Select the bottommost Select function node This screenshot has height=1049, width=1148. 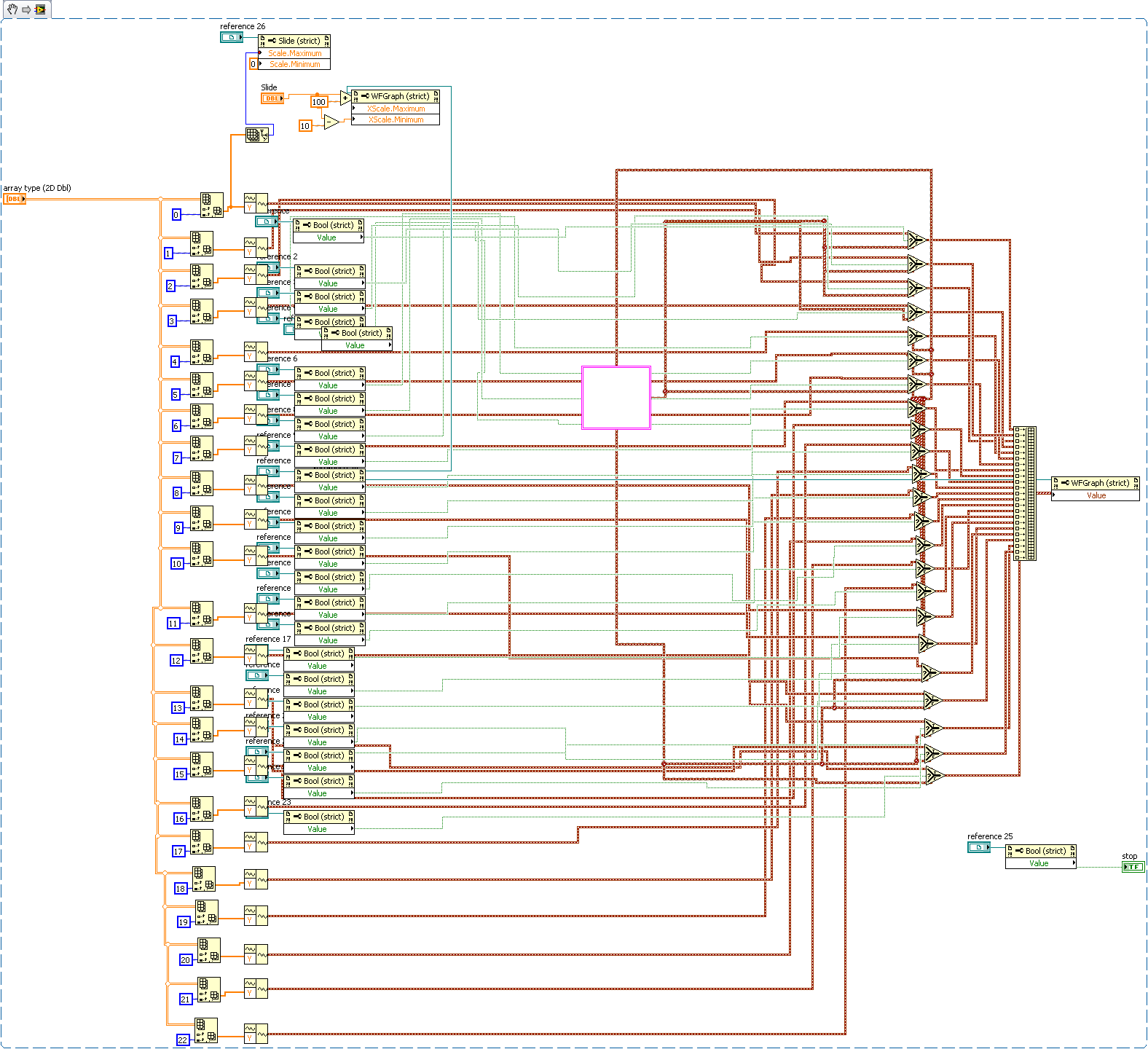click(x=934, y=776)
